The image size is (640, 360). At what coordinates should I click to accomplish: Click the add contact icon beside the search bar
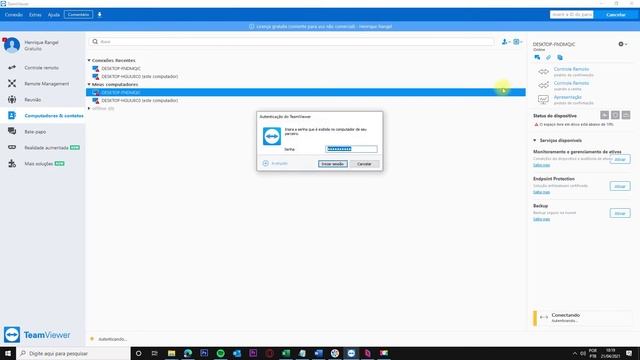coord(505,42)
